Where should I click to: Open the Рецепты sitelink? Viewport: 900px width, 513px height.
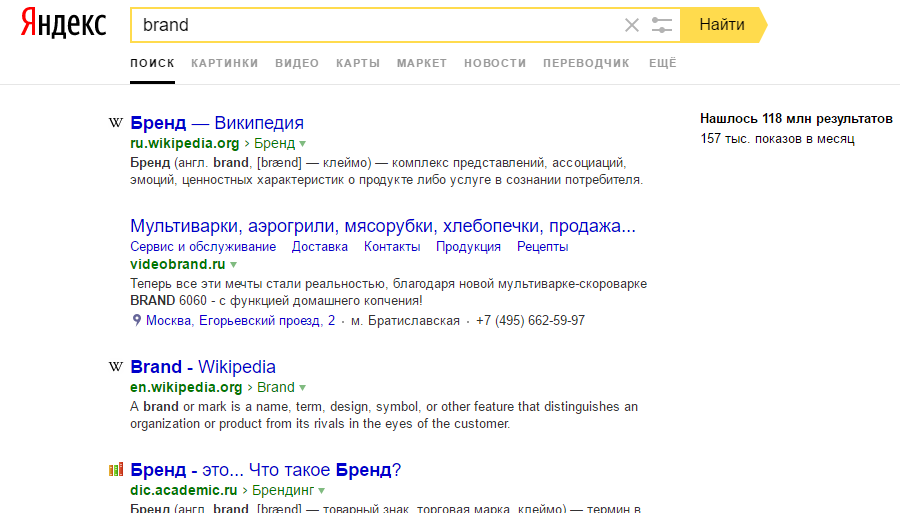pos(542,247)
